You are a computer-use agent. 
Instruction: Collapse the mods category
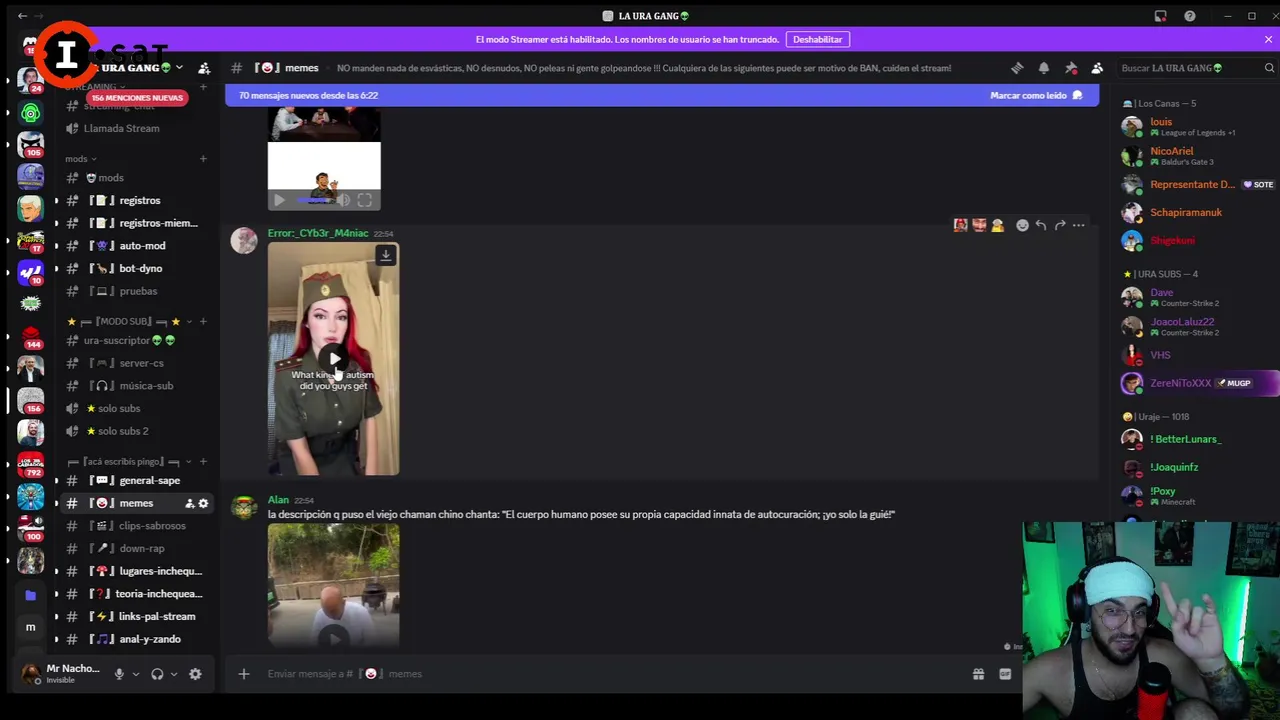point(80,159)
